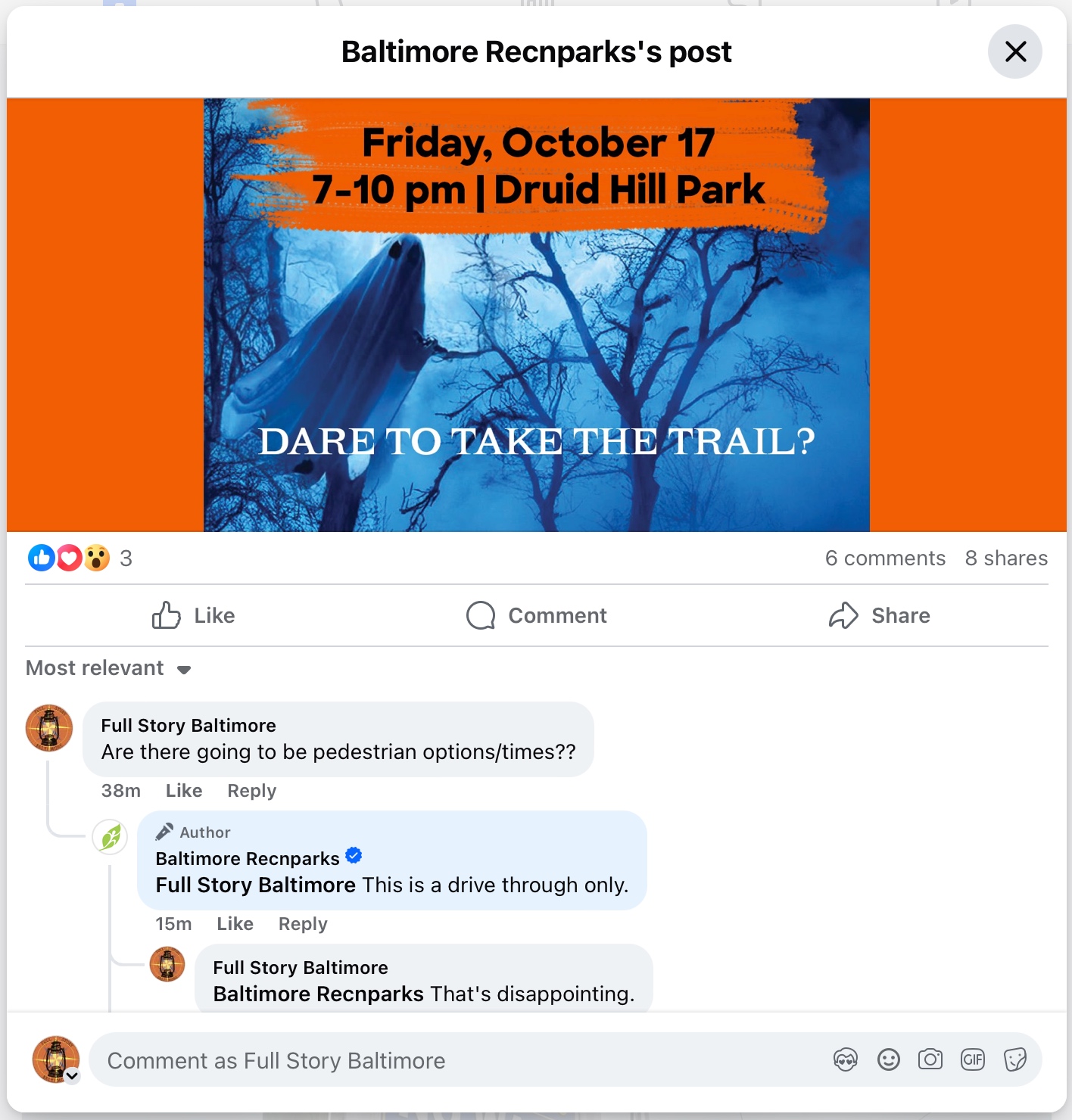Attach a photo using the camera icon
Image resolution: width=1072 pixels, height=1120 pixels.
tap(930, 1059)
